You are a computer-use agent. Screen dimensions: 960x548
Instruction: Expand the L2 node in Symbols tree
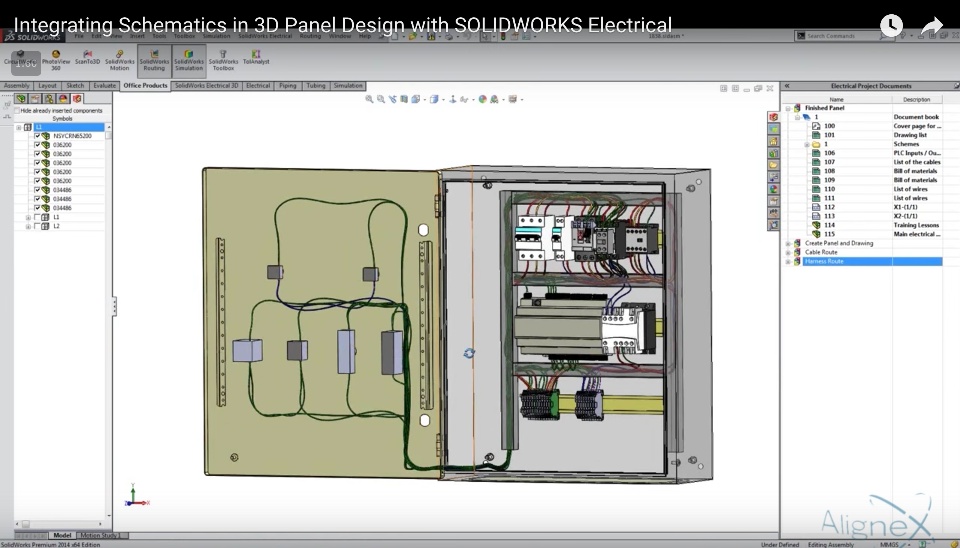(x=28, y=227)
